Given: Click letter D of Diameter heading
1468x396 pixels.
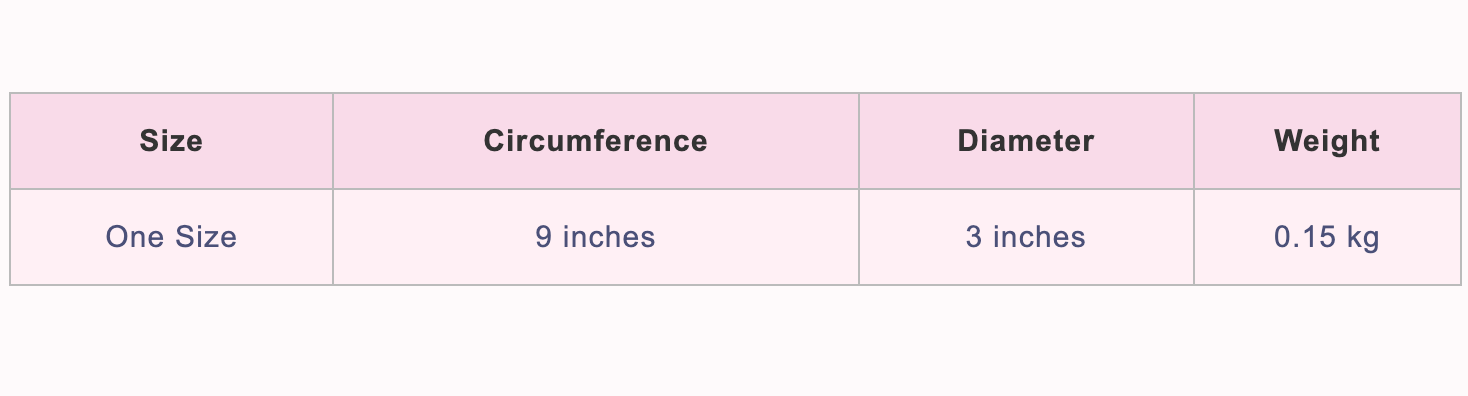Looking at the screenshot, I should pyautogui.click(x=968, y=141).
